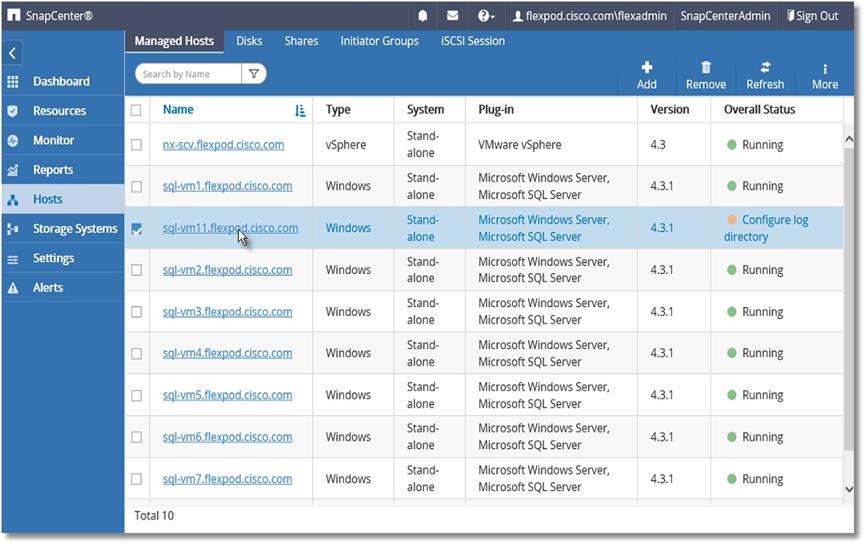This screenshot has width=865, height=544.
Task: Check the sql-vm1 row checkbox
Action: tap(136, 186)
